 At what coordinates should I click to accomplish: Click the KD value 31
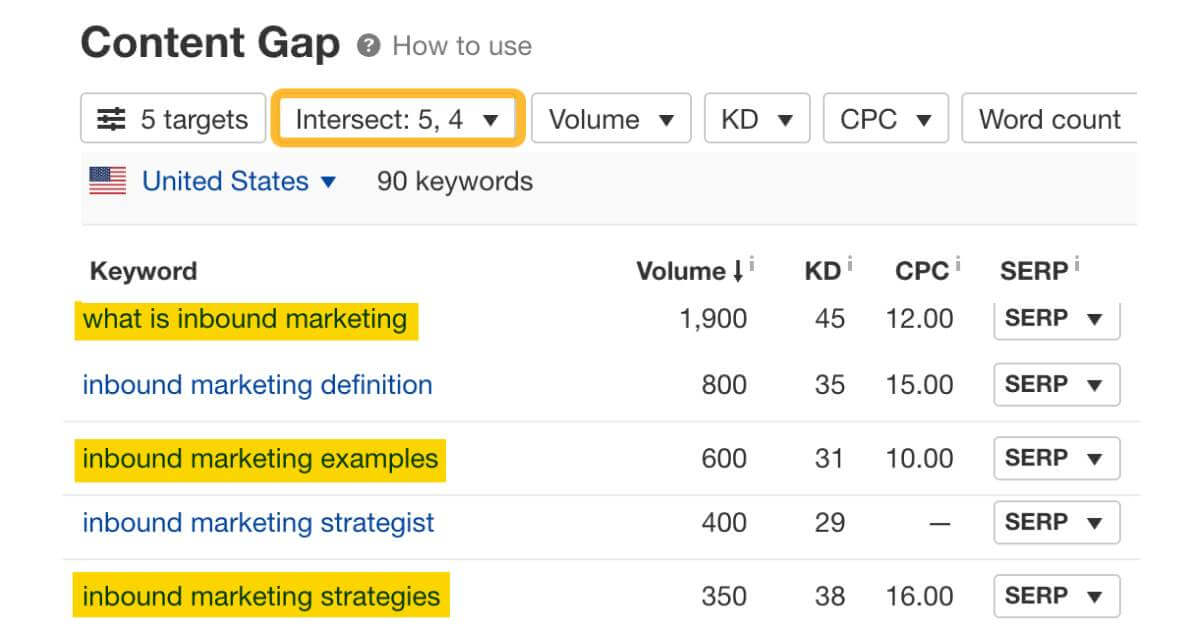(829, 459)
